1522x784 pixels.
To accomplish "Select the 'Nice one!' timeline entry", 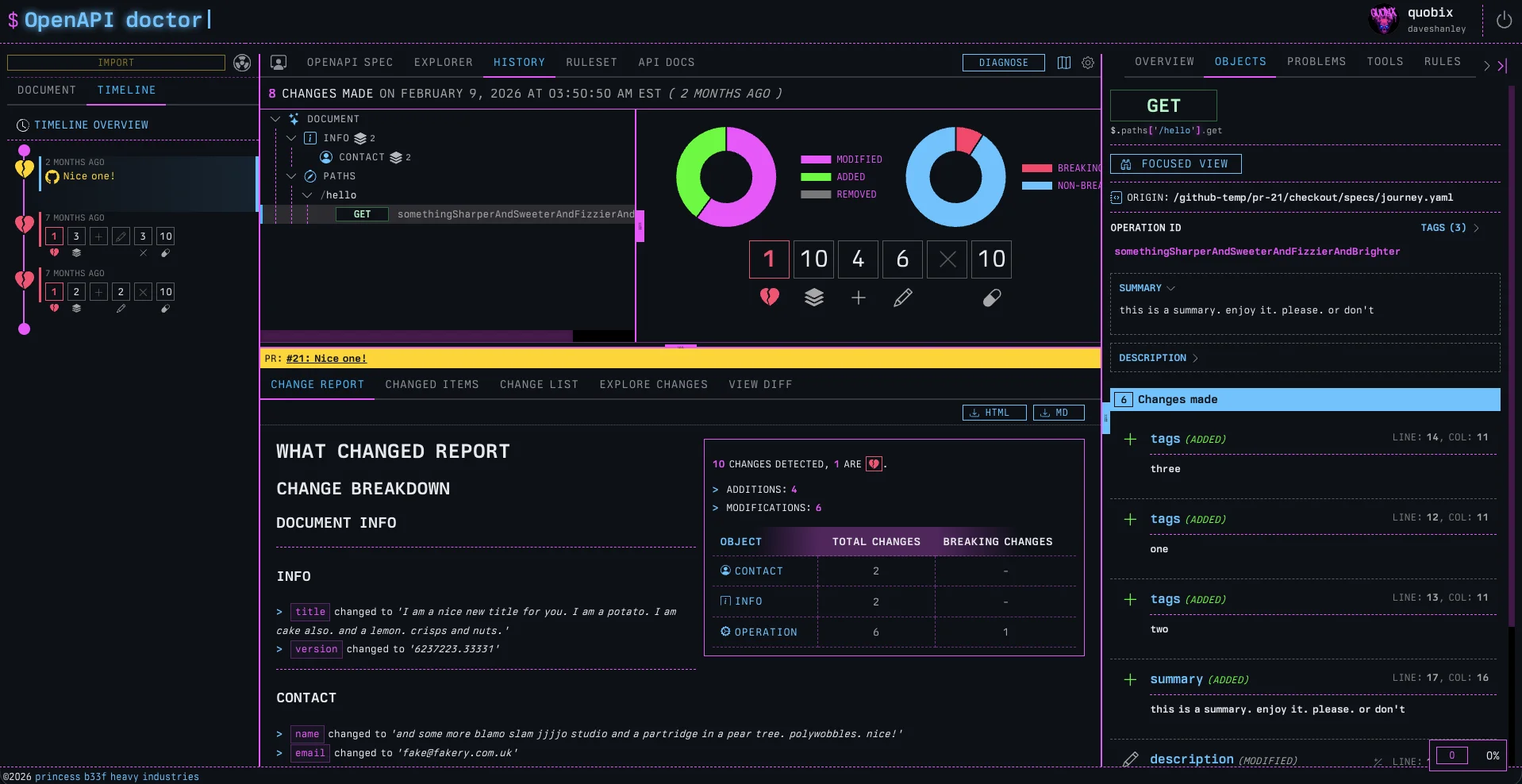I will click(x=89, y=176).
